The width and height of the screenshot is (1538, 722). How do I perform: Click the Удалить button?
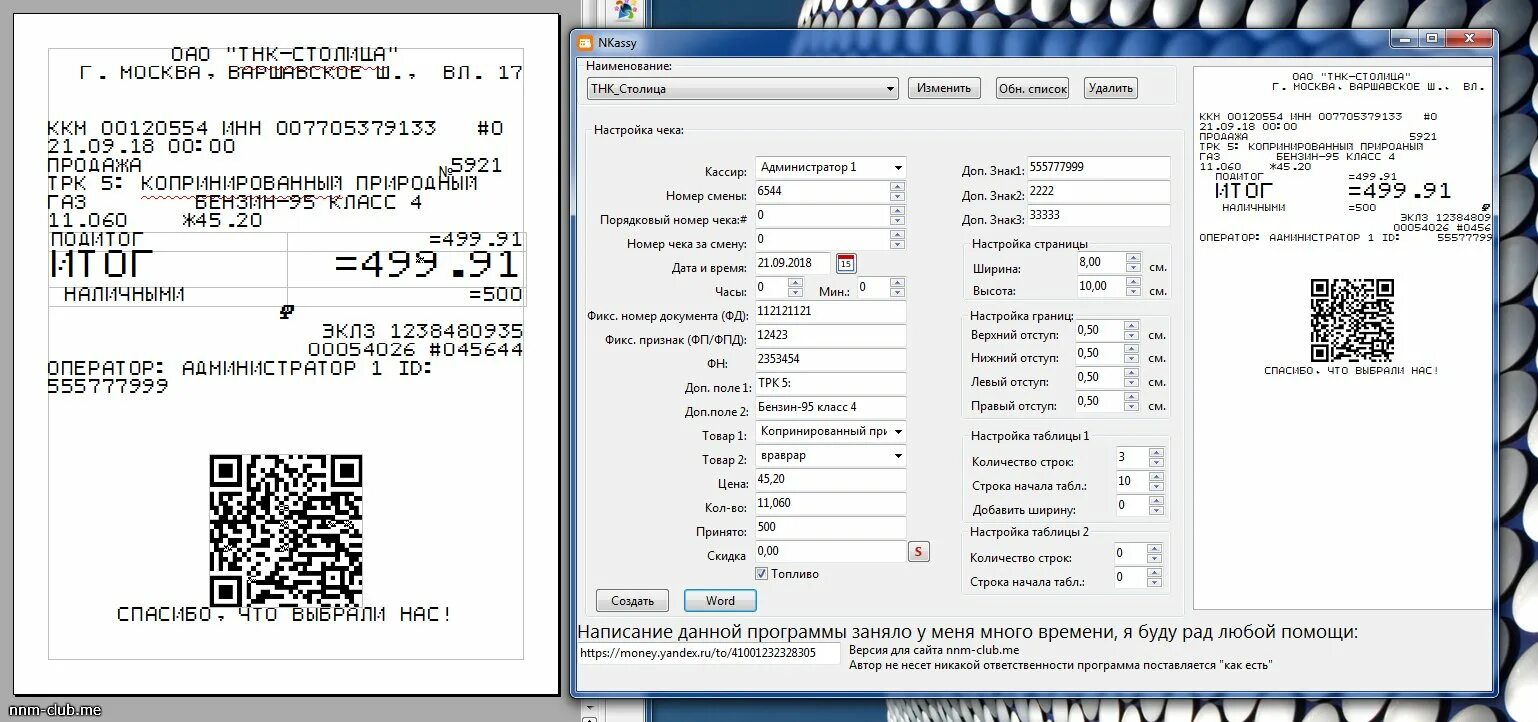pos(1111,88)
